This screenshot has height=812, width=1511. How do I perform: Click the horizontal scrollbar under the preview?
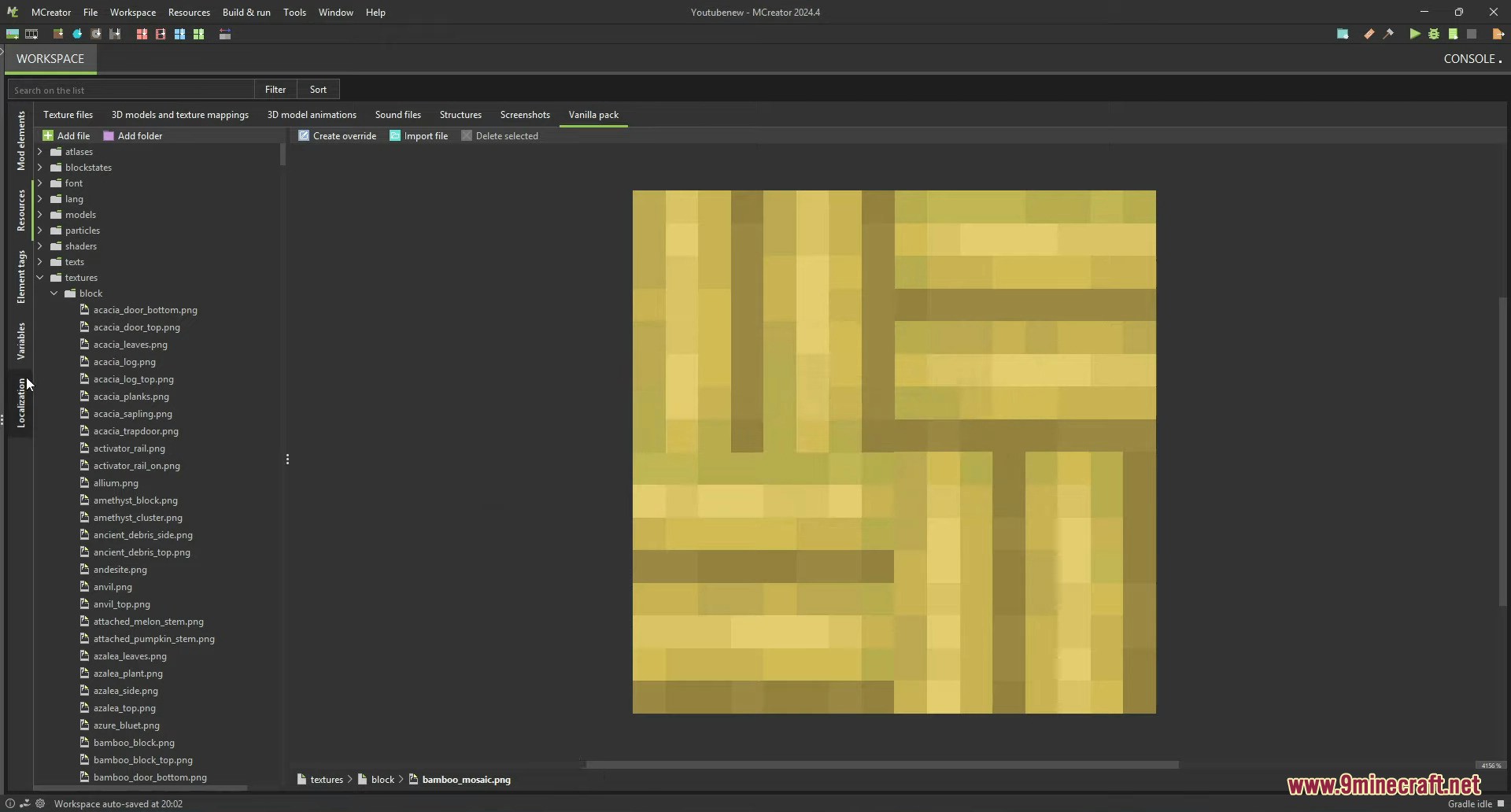coord(882,765)
